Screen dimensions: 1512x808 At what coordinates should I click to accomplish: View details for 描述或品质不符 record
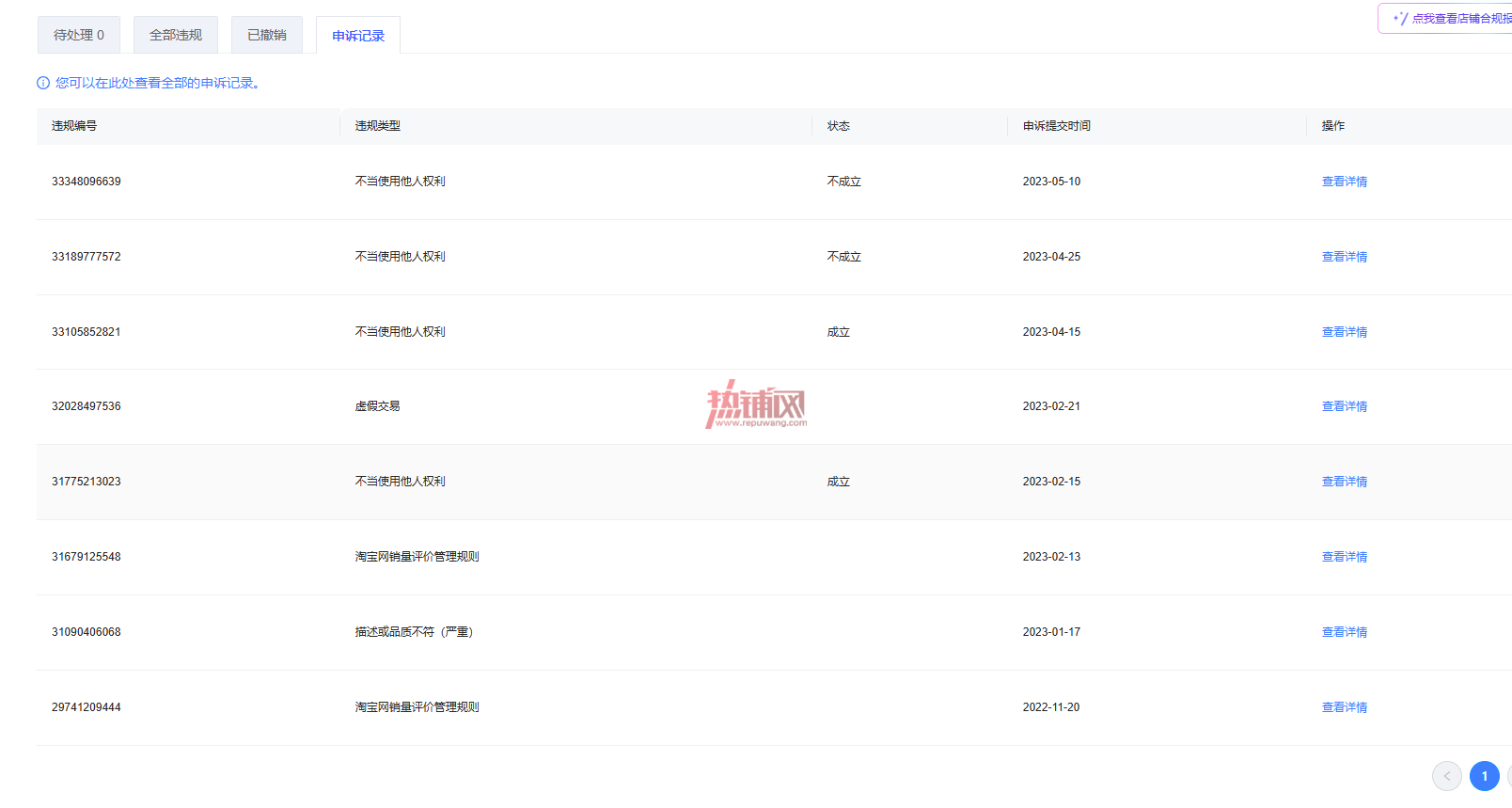pyautogui.click(x=1345, y=632)
